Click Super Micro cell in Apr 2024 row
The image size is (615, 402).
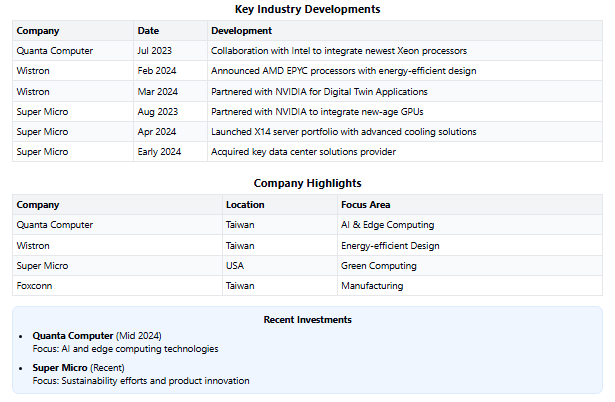click(73, 132)
